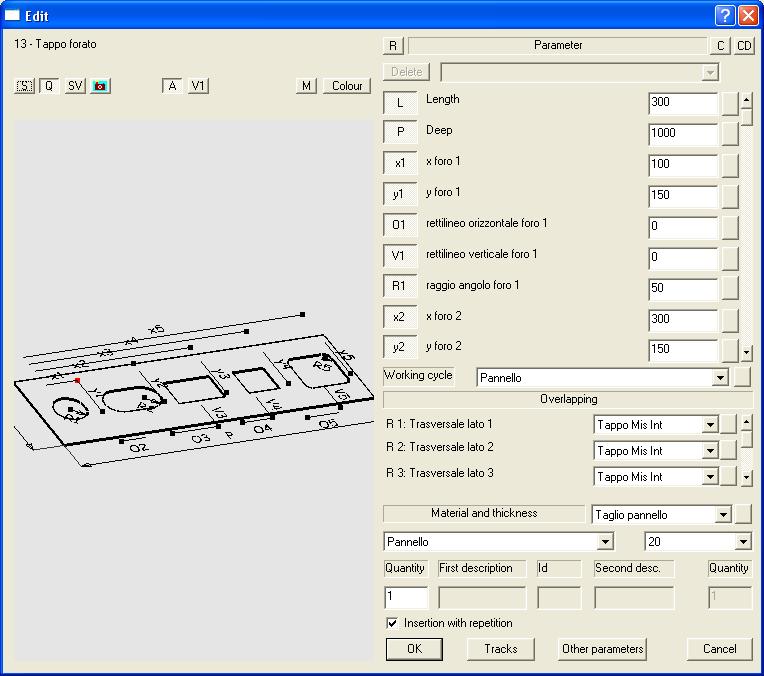The height and width of the screenshot is (676, 764).
Task: Toggle the A button above the preview
Action: pyautogui.click(x=172, y=86)
